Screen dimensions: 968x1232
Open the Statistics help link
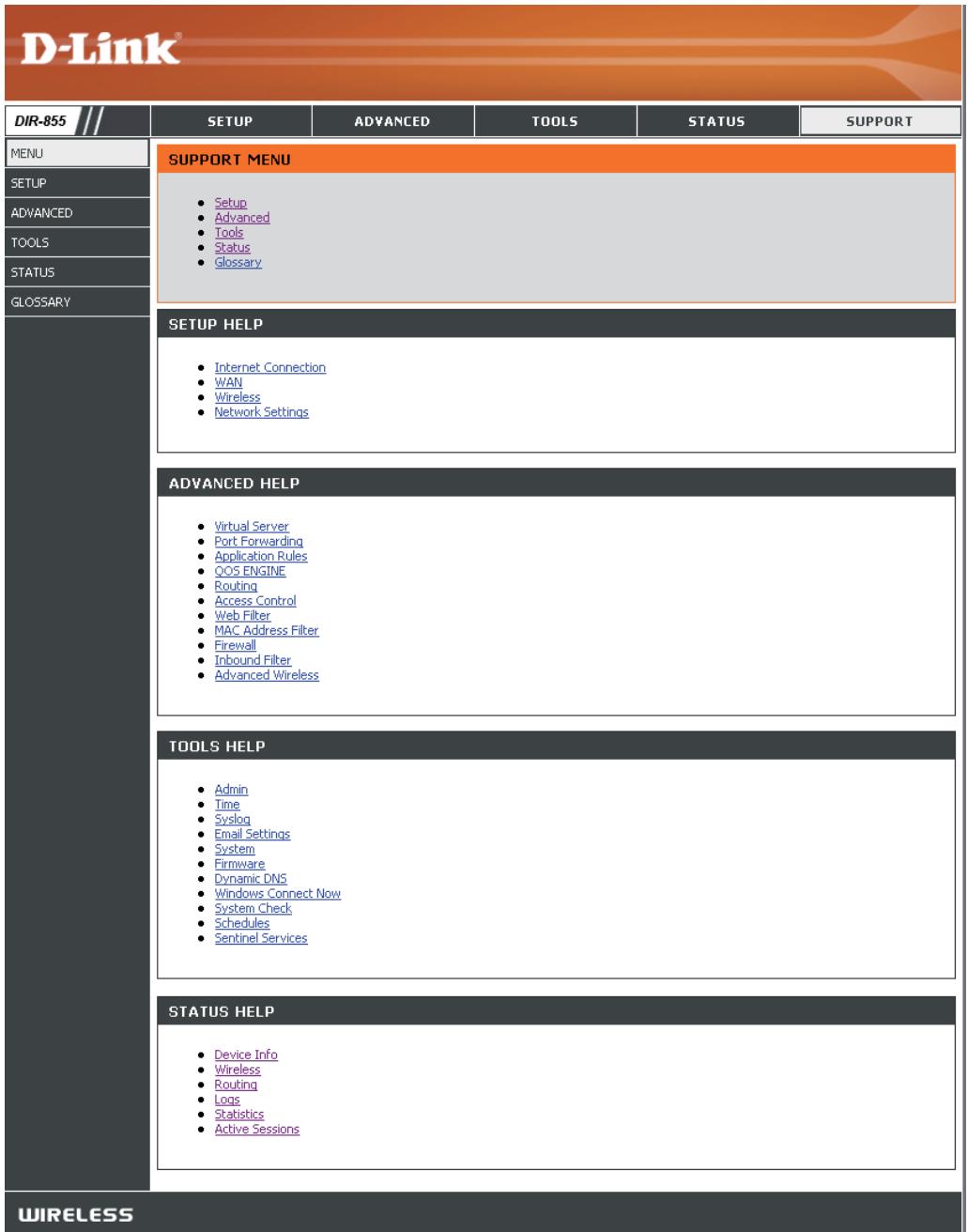(238, 1115)
